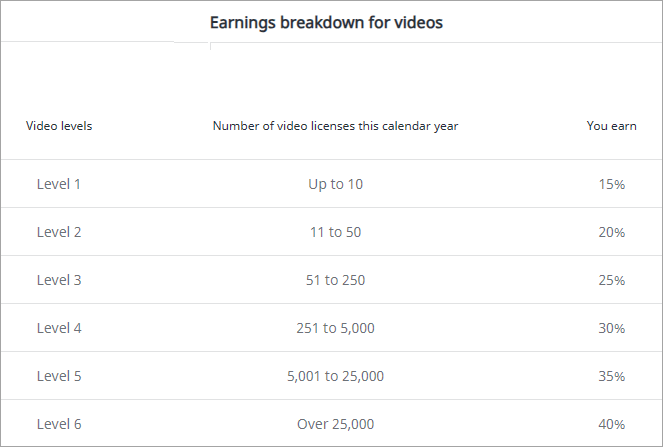
Task: Click the 'Up to 10' cell
Action: [x=335, y=184]
